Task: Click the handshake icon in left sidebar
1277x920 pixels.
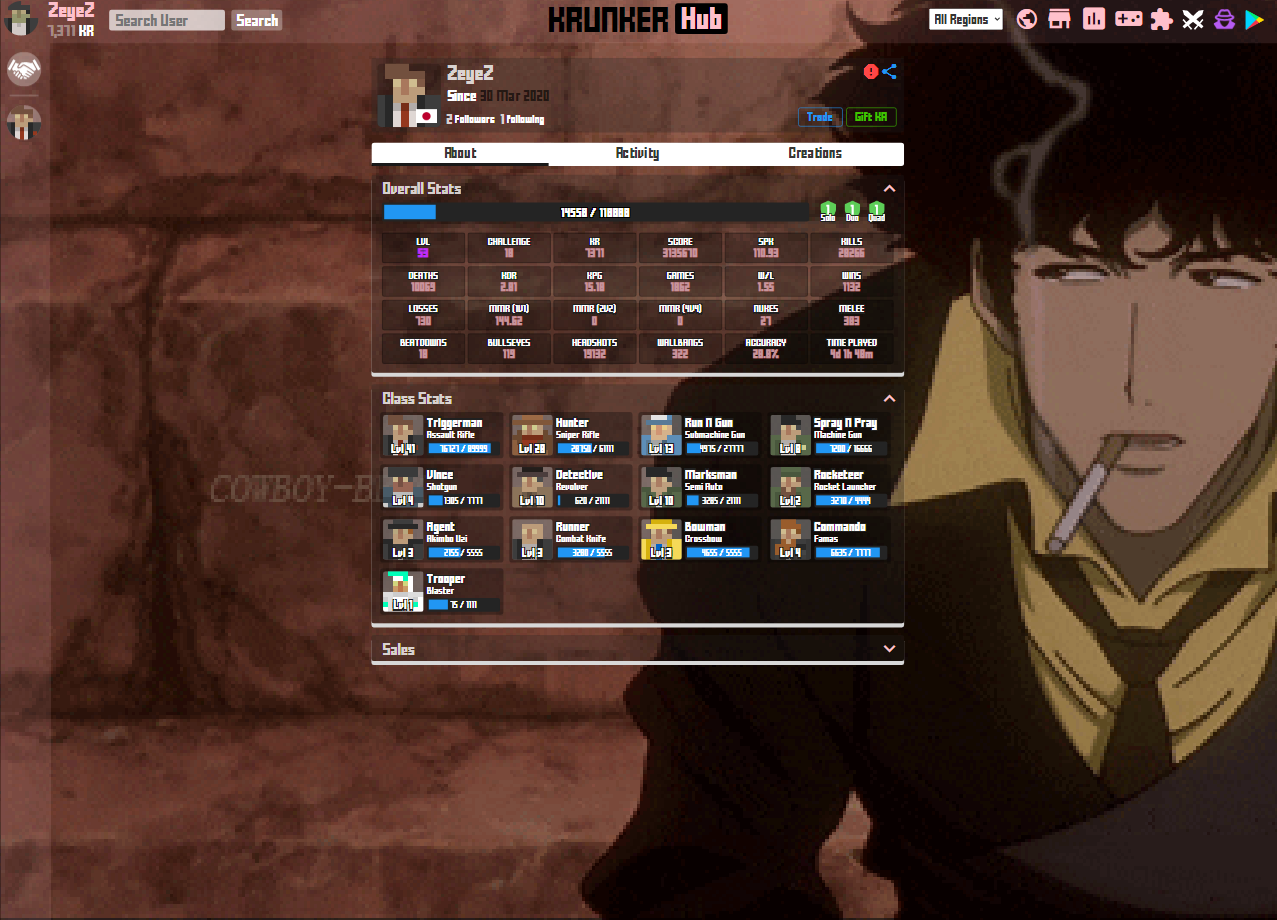Action: 23,69
